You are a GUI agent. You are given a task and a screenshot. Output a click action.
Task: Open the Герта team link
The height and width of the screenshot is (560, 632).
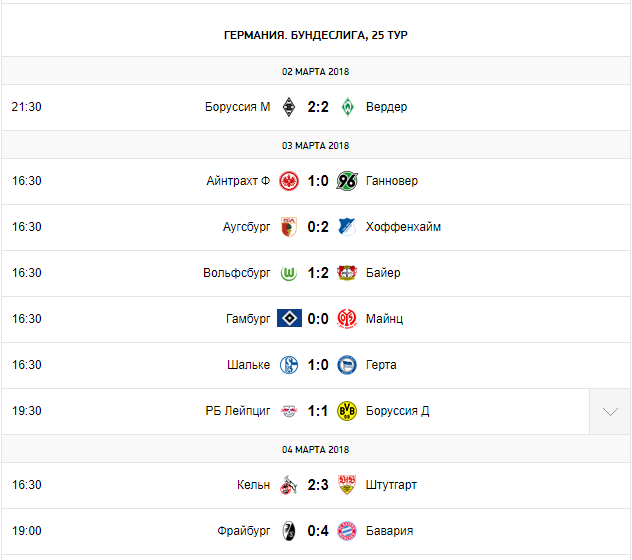pos(381,365)
